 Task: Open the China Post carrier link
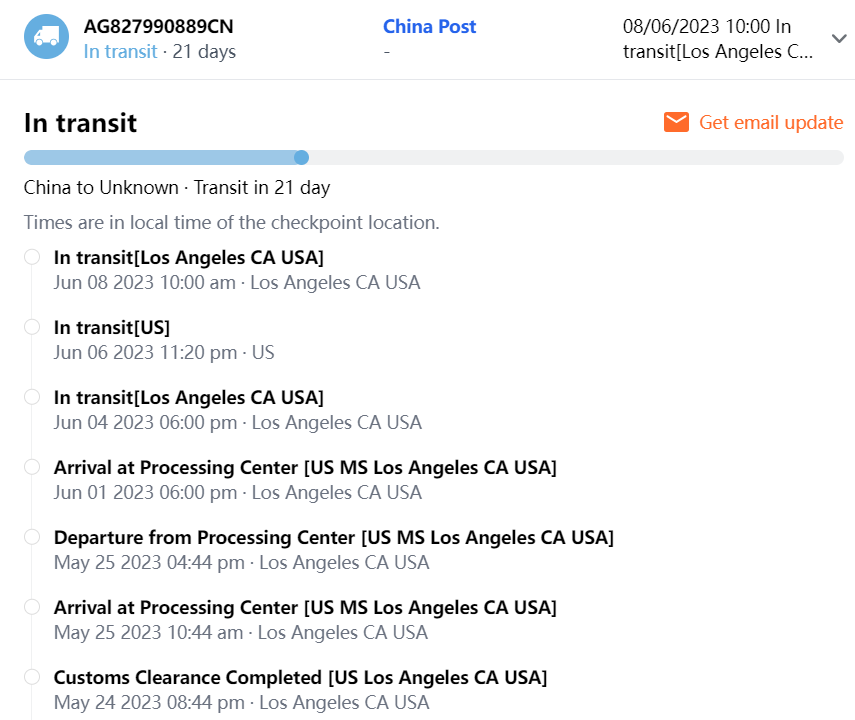pyautogui.click(x=430, y=27)
